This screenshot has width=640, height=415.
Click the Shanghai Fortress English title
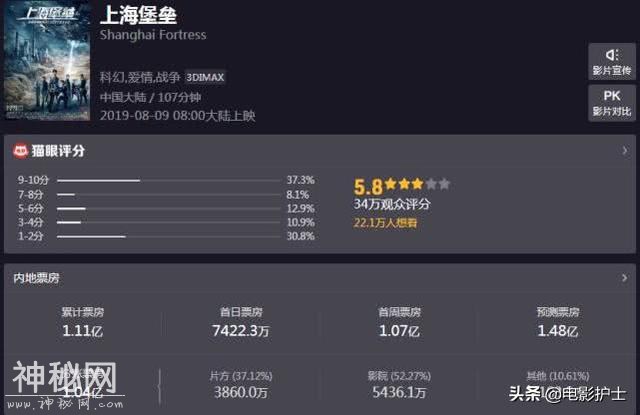pyautogui.click(x=153, y=35)
